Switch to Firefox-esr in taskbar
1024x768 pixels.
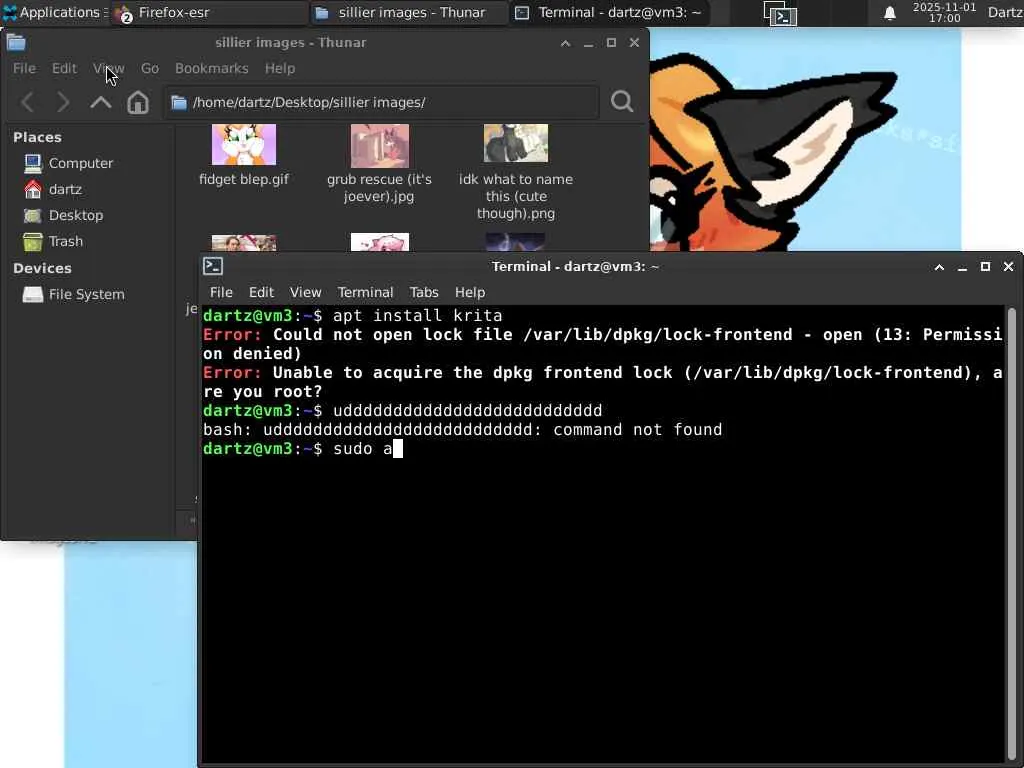pyautogui.click(x=209, y=12)
